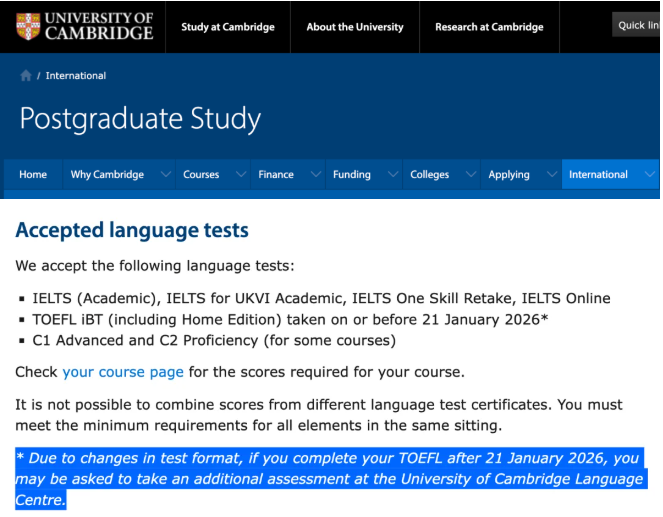The height and width of the screenshot is (517, 663).
Task: Select the International navigation tab
Action: pyautogui.click(x=598, y=174)
